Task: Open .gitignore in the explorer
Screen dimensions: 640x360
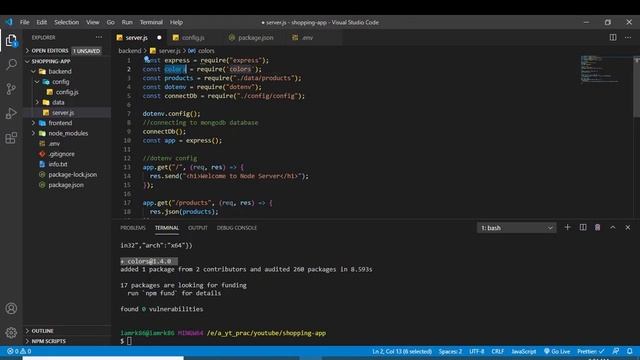Action: pyautogui.click(x=61, y=154)
